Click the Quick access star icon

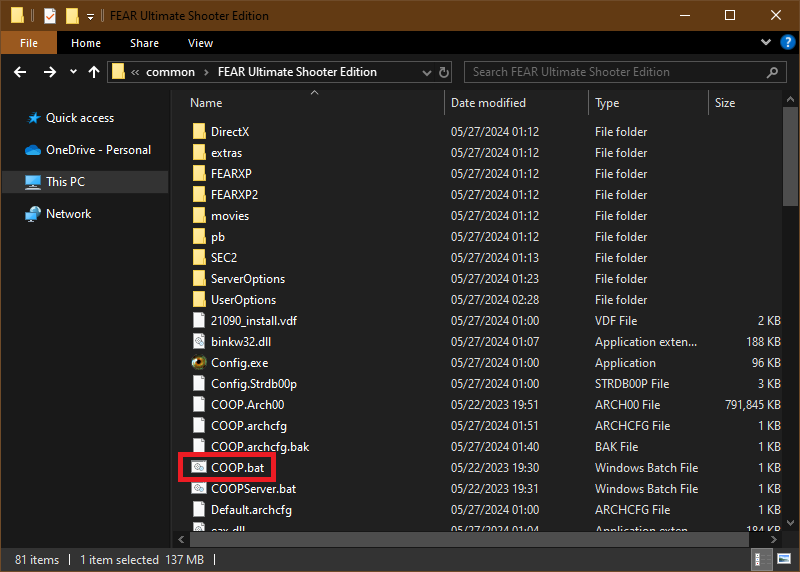tap(34, 118)
